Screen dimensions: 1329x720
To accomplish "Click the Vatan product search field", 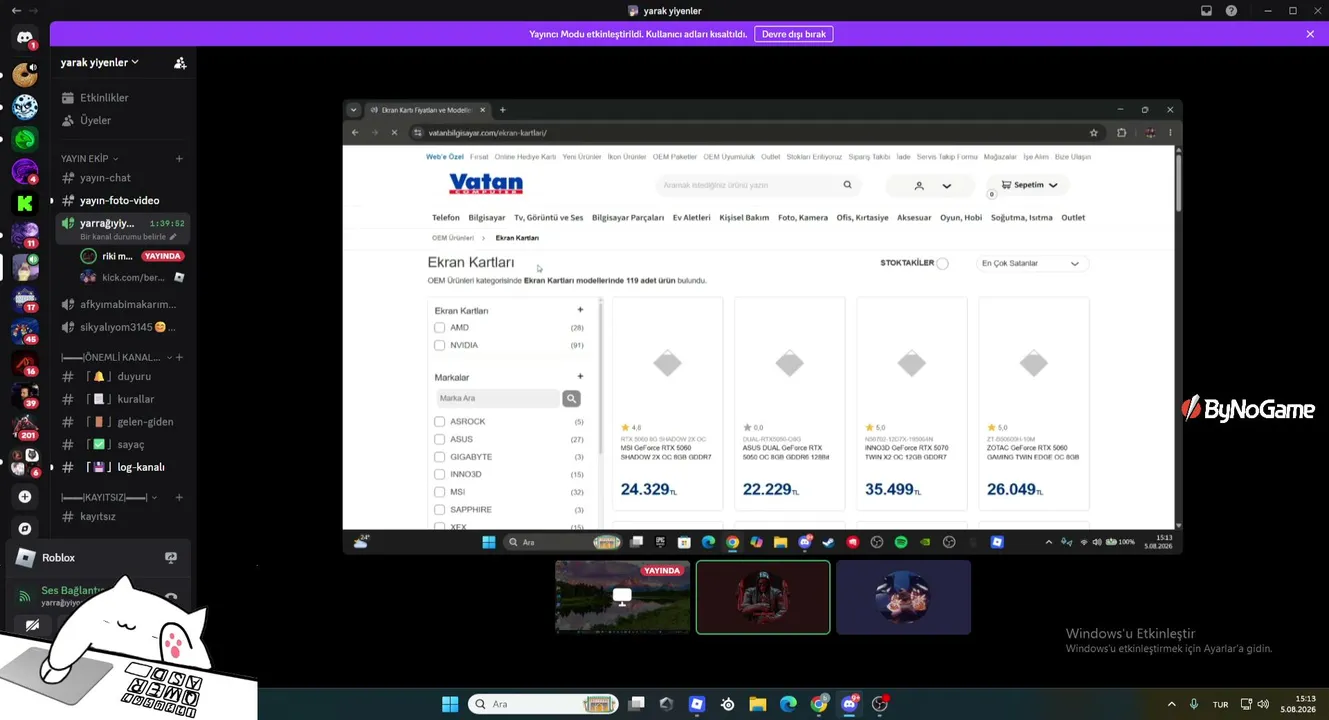I will tap(757, 185).
